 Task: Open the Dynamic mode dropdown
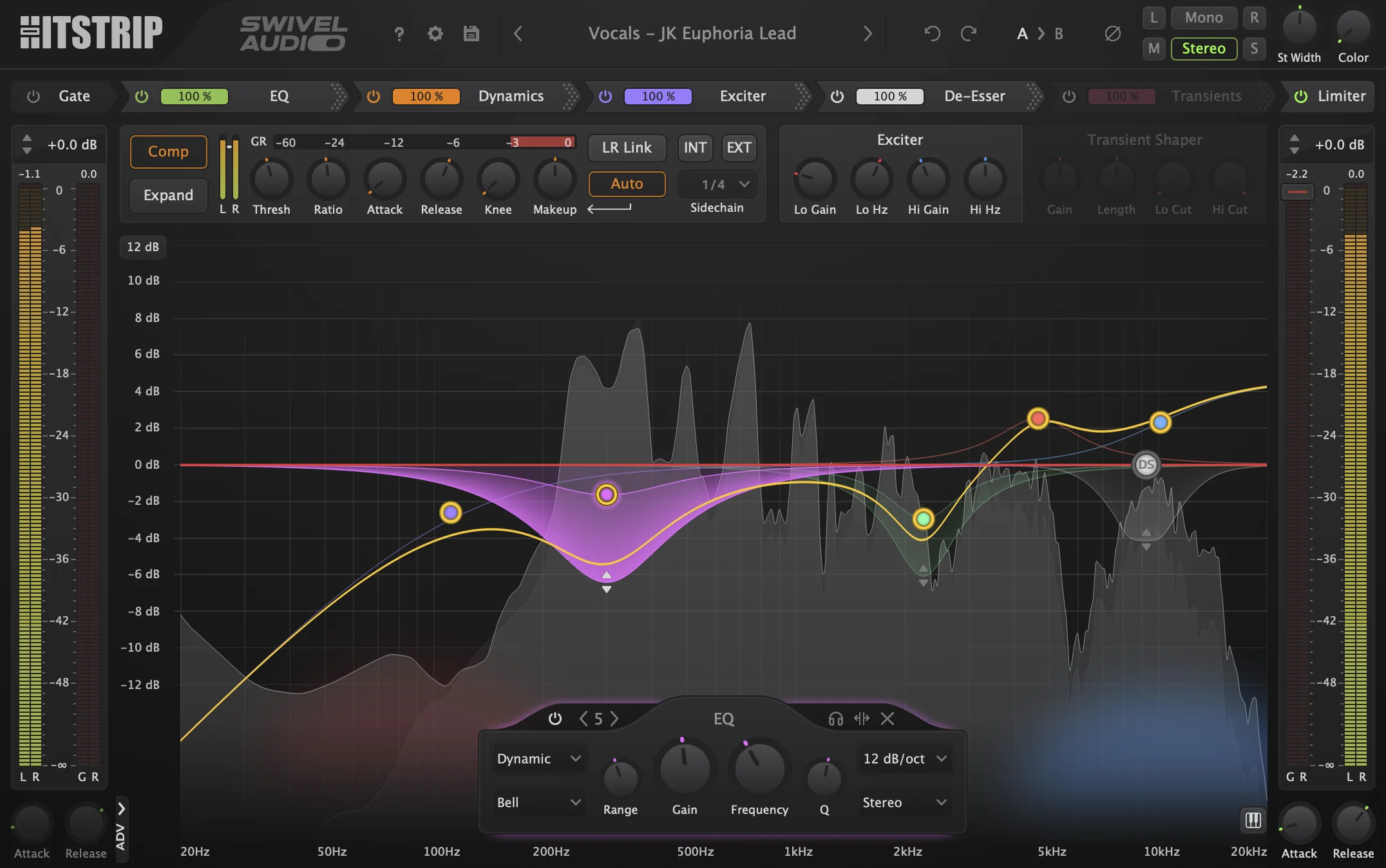(538, 759)
